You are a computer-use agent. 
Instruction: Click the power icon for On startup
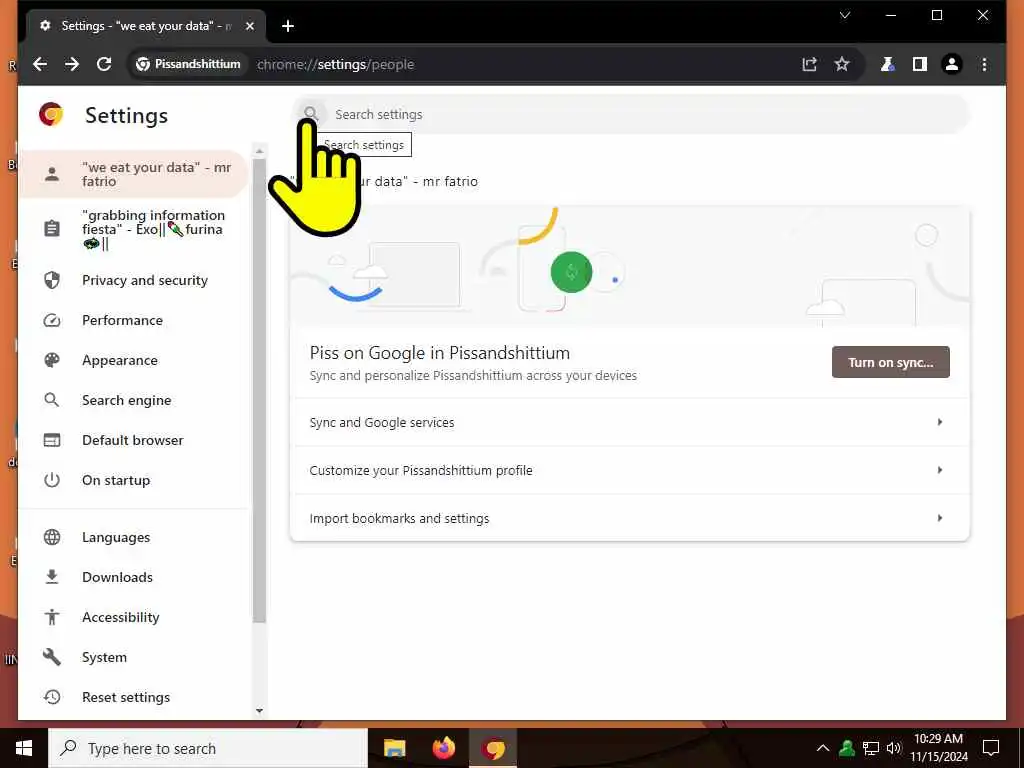pyautogui.click(x=52, y=480)
